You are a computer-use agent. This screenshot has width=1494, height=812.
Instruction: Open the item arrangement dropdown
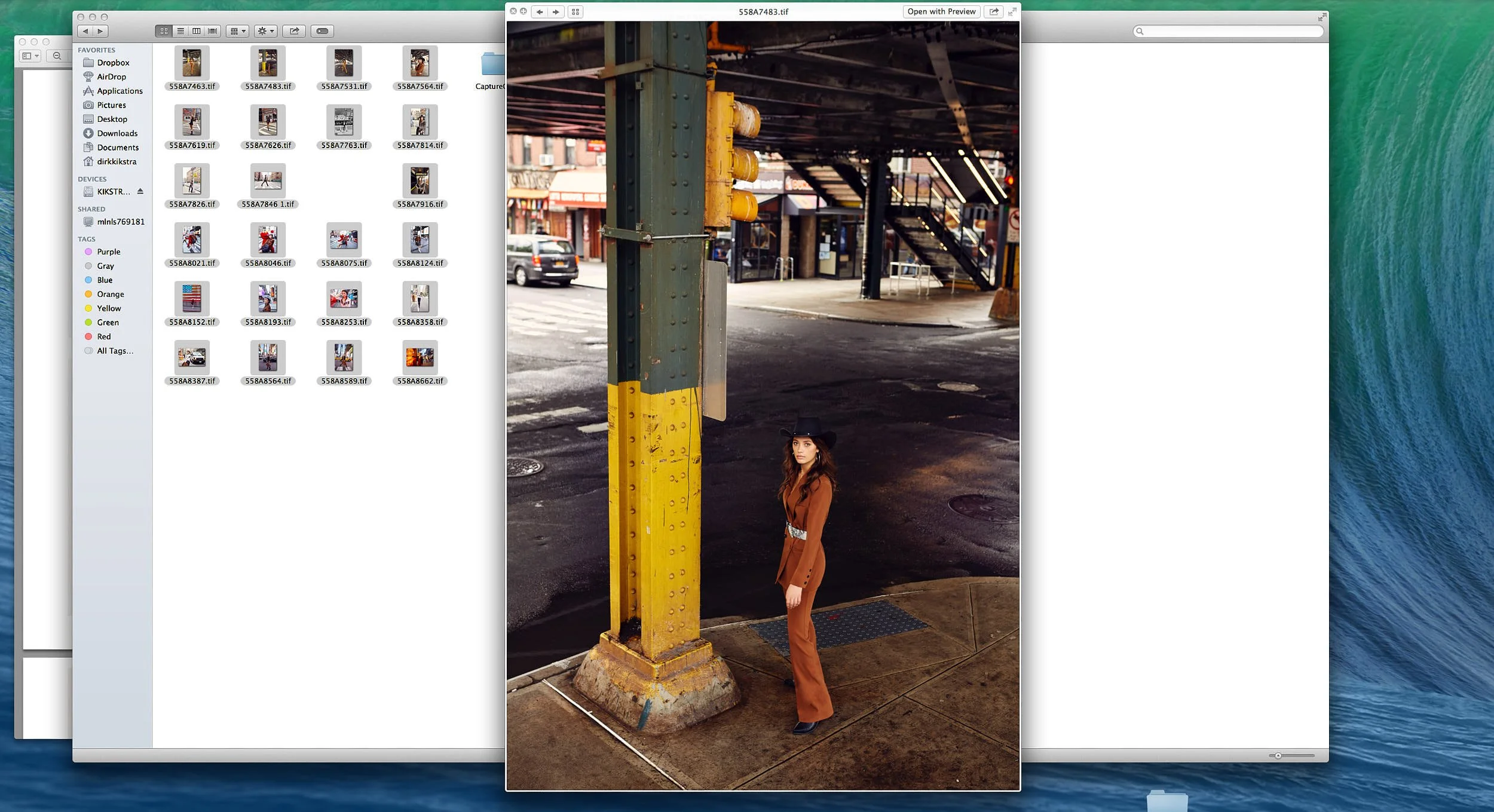click(237, 30)
